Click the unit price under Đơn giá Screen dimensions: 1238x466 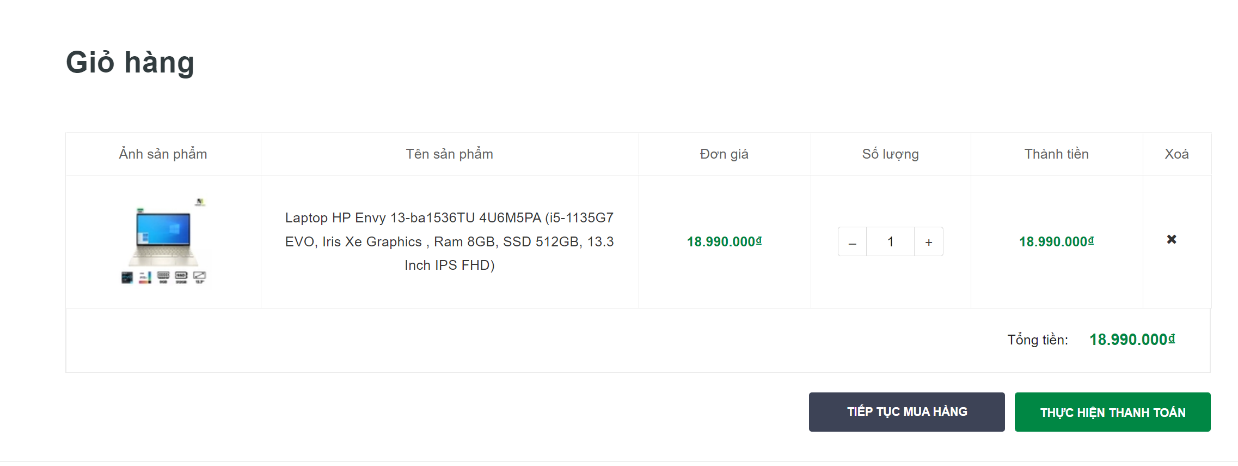coord(724,241)
